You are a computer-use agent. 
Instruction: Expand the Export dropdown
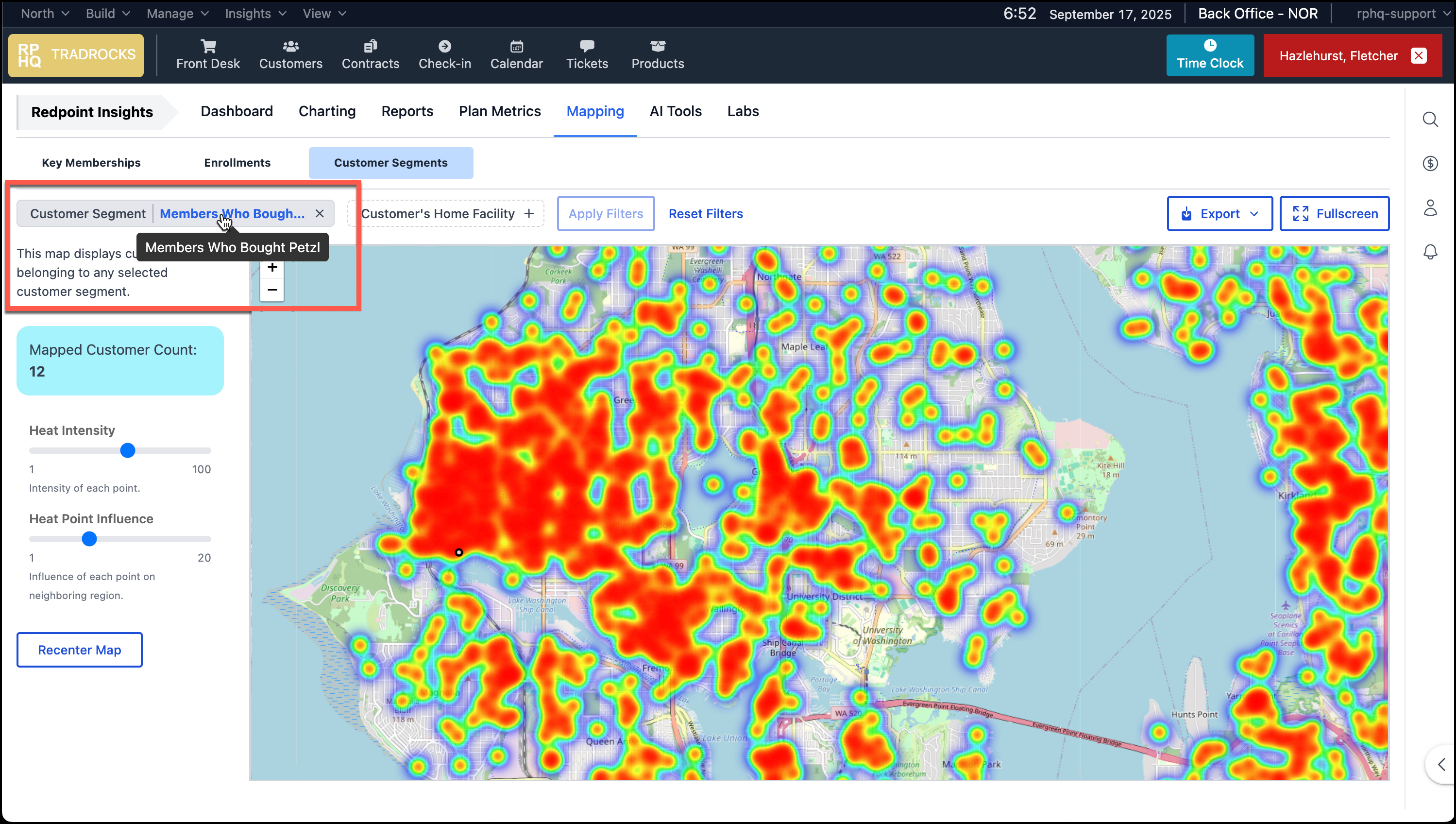[1219, 213]
